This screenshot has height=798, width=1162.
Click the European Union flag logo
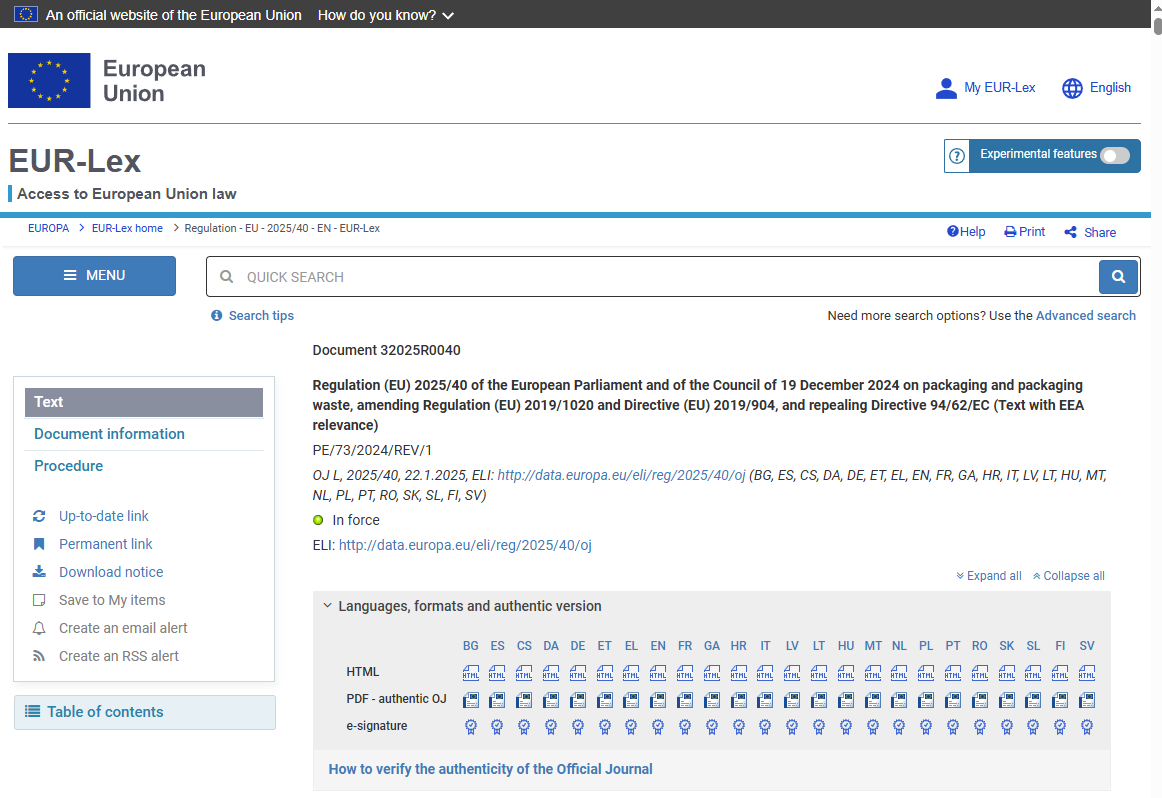click(49, 80)
